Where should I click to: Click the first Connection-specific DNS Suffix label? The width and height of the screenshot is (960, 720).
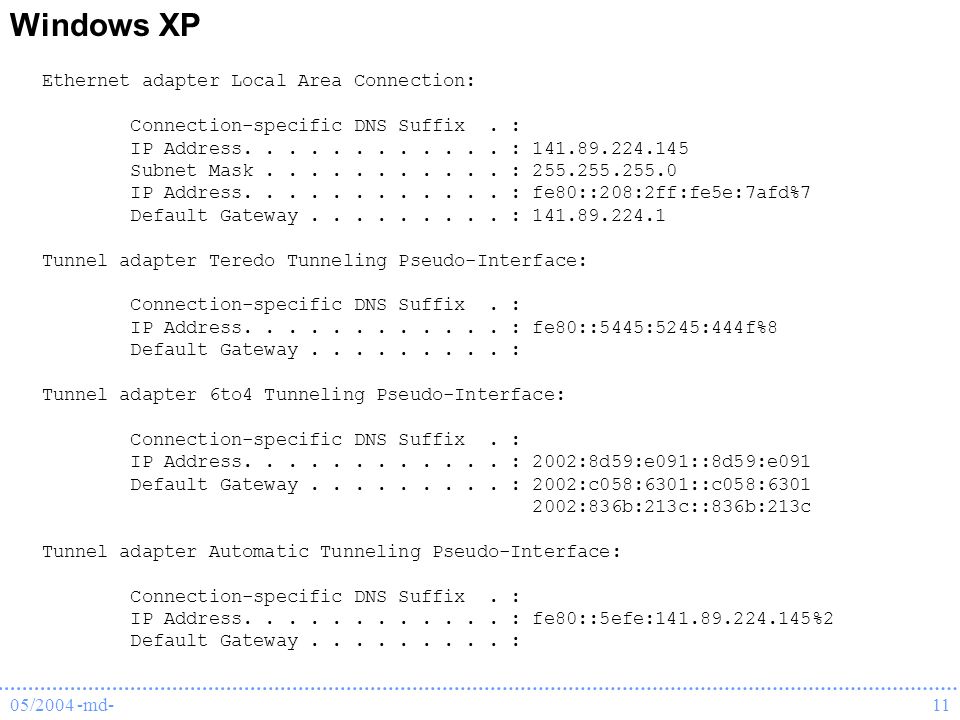click(x=298, y=126)
